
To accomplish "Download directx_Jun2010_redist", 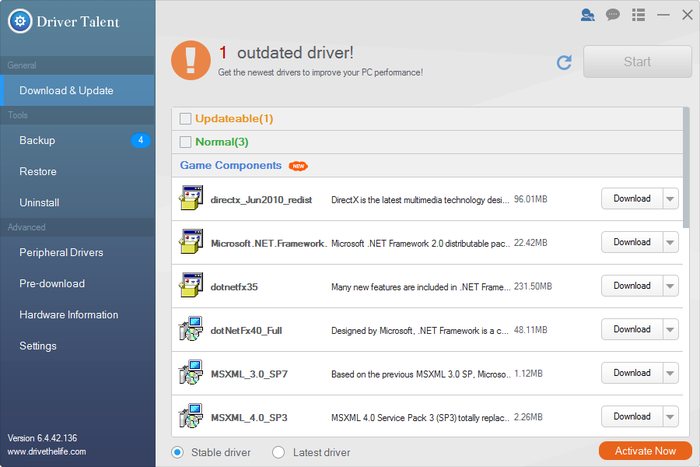I will coord(632,199).
